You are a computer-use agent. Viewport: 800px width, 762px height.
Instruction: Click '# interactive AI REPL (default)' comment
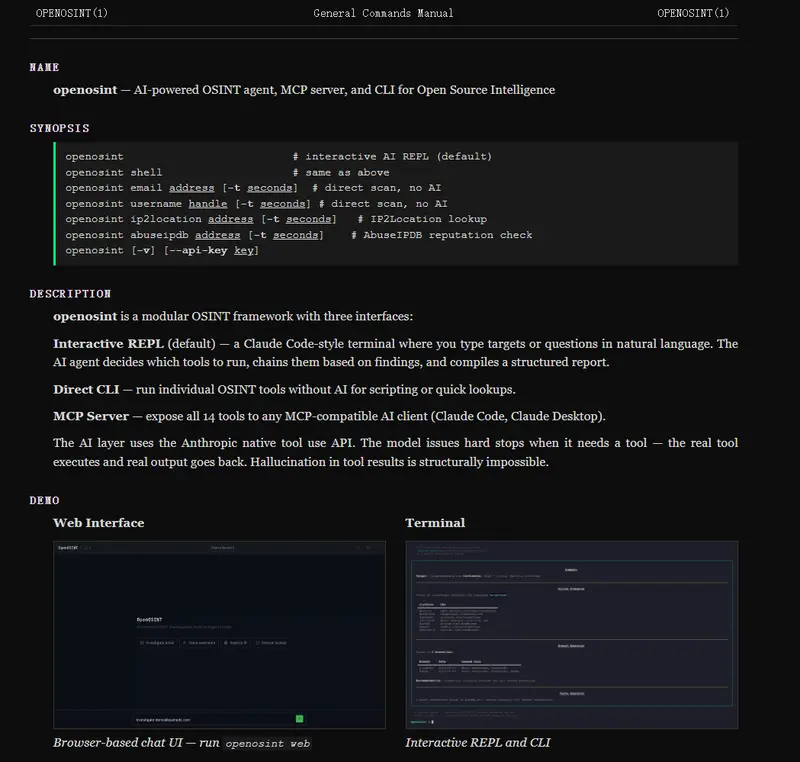[392, 157]
